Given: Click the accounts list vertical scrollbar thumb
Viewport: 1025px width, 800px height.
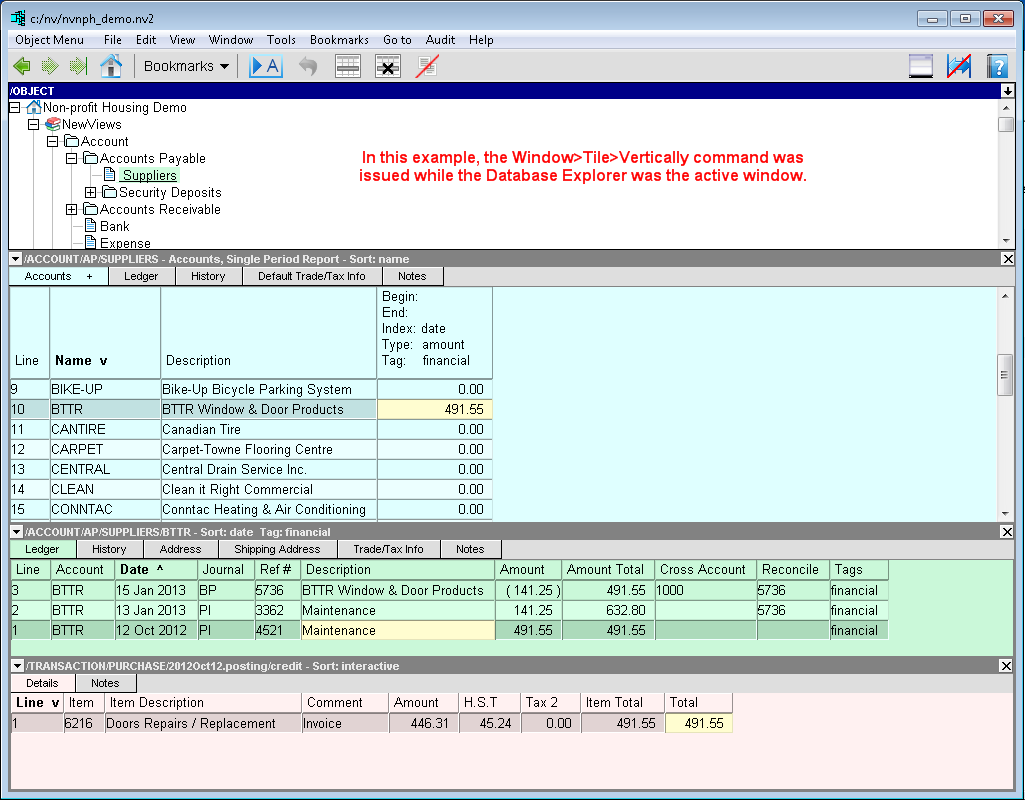Looking at the screenshot, I should point(1006,374).
